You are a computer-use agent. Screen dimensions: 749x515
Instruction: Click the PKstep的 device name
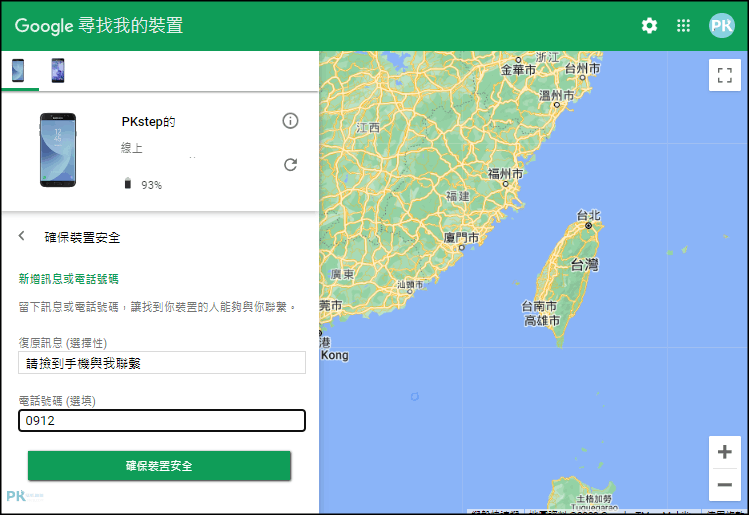(148, 122)
